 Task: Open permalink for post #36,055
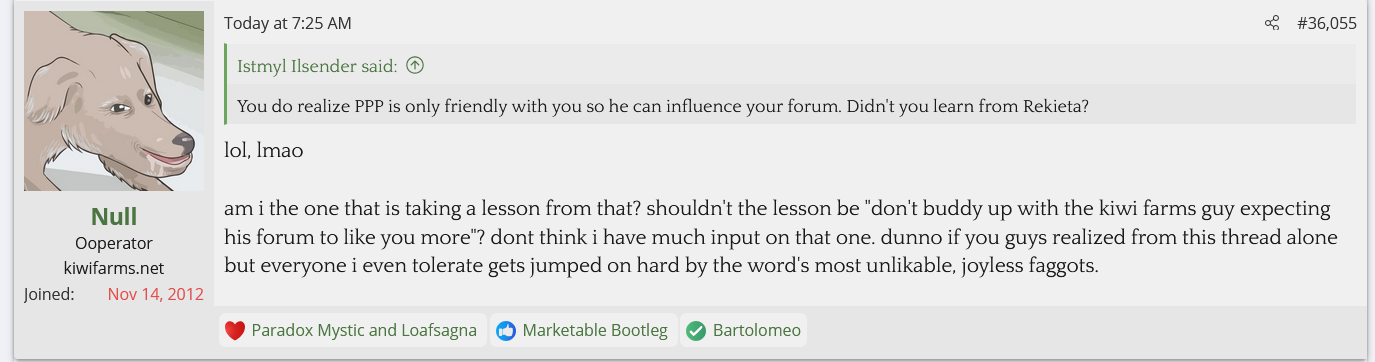[x=1326, y=23]
